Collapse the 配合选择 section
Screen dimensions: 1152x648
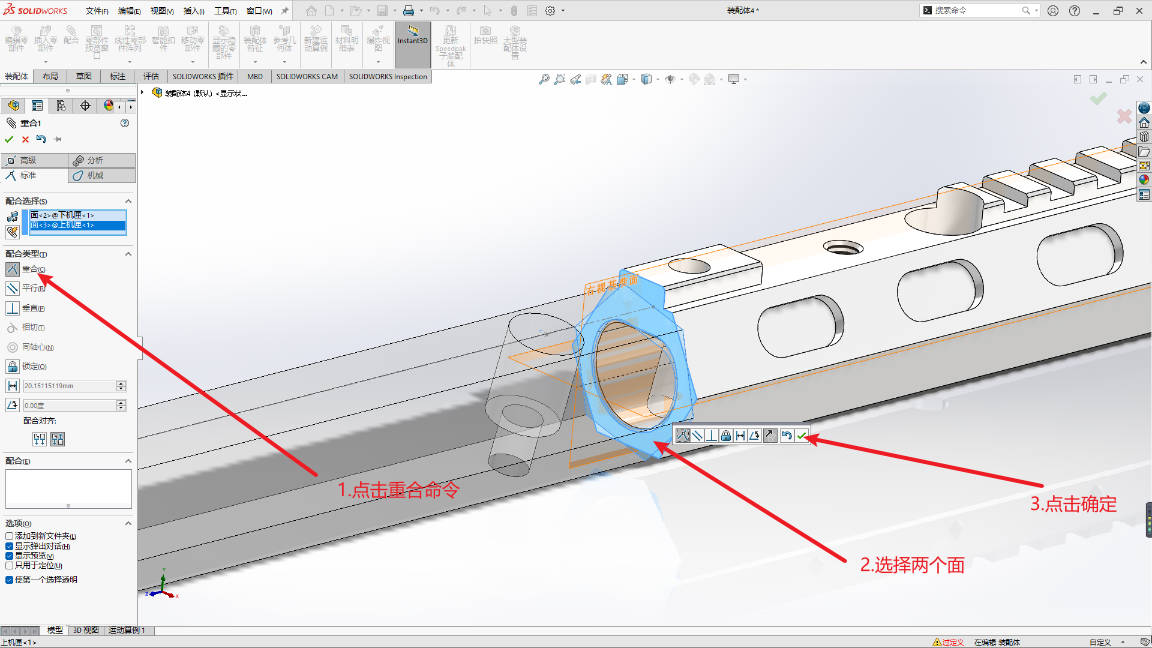pyautogui.click(x=128, y=201)
